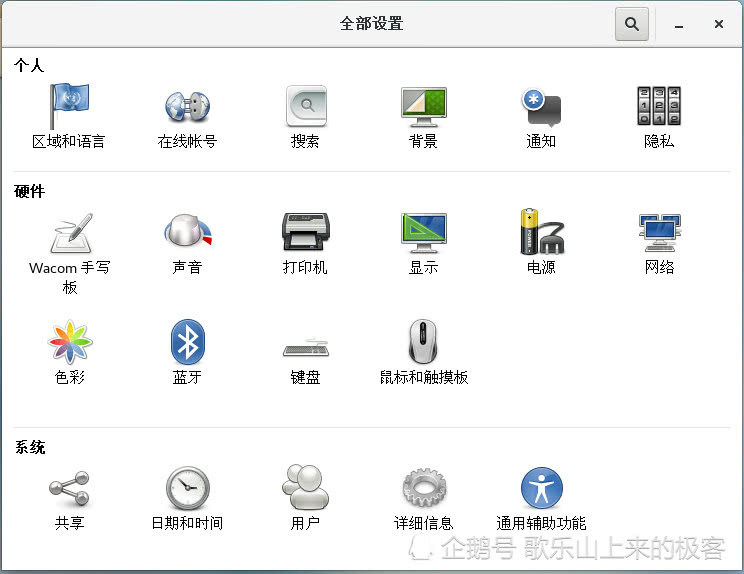Screen dimensions: 744x574
Task: Open Sound (声音) speaker knob icon
Action: (x=188, y=230)
